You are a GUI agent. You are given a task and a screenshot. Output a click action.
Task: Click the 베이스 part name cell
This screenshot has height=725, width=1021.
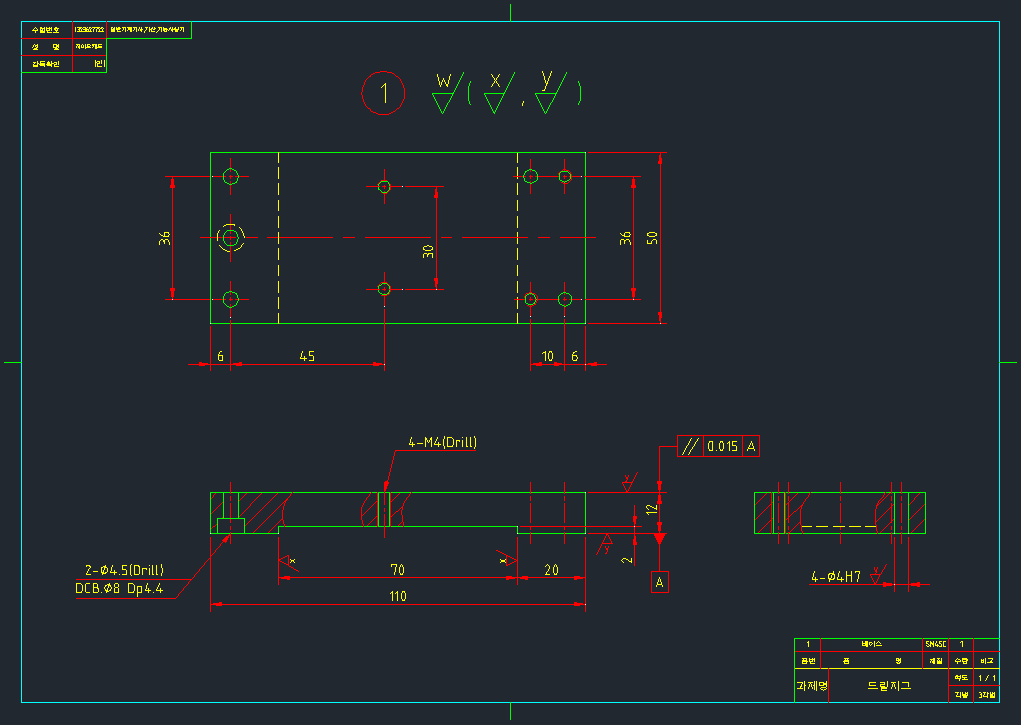click(871, 644)
